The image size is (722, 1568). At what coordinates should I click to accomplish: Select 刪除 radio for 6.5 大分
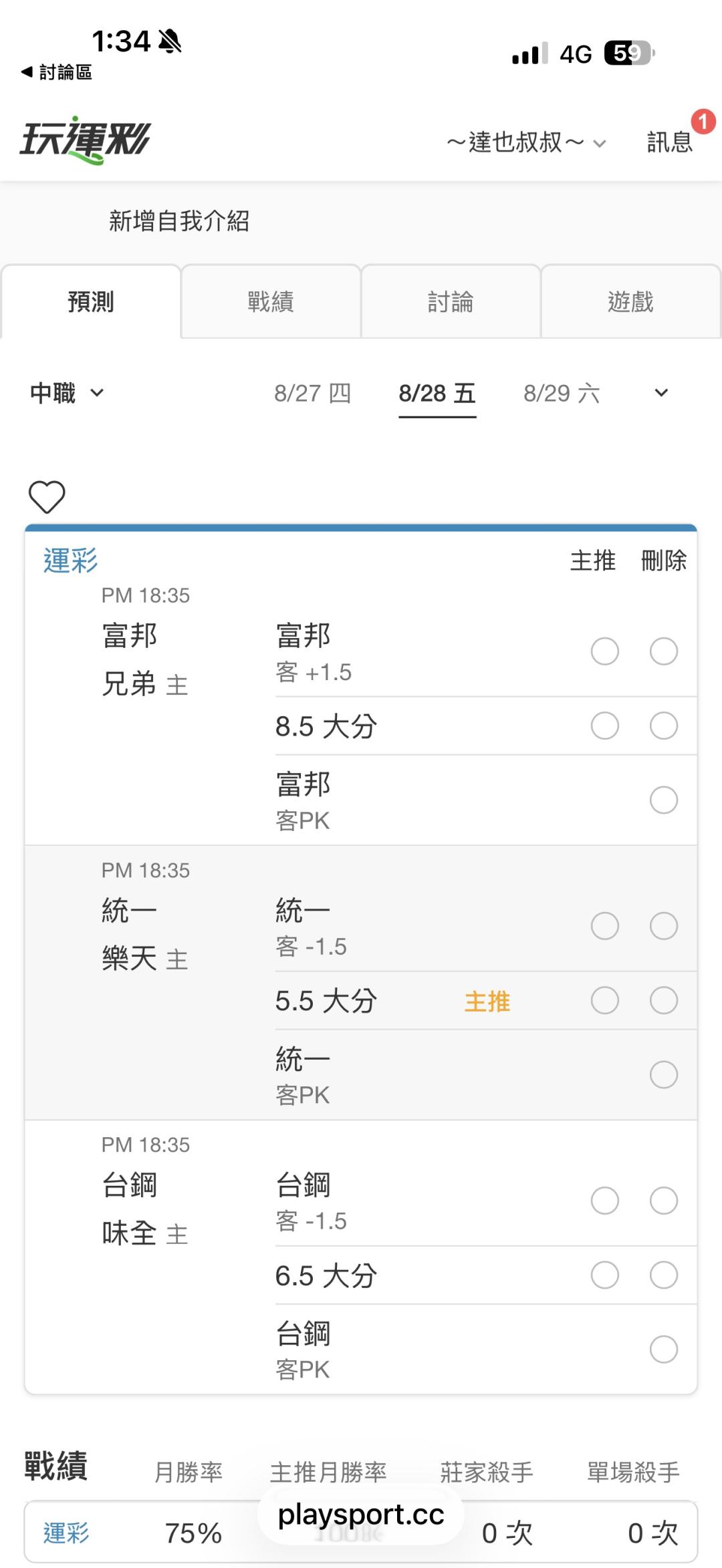point(664,1275)
